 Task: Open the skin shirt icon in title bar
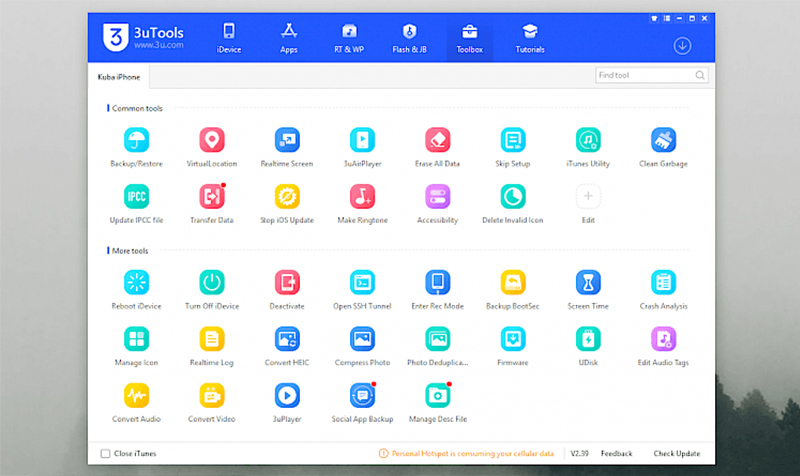(x=654, y=18)
